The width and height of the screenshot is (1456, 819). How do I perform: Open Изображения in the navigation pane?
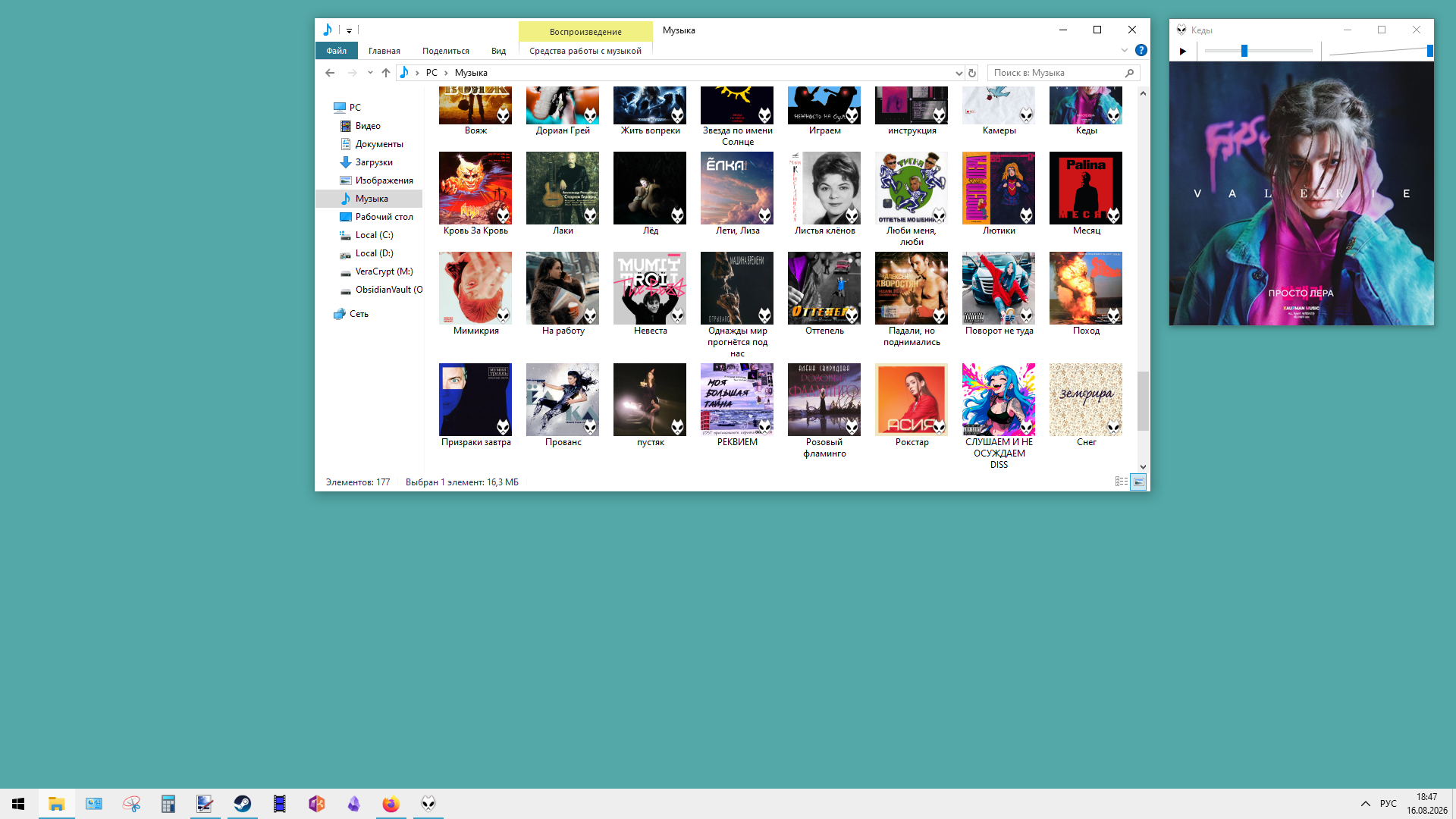pos(384,180)
